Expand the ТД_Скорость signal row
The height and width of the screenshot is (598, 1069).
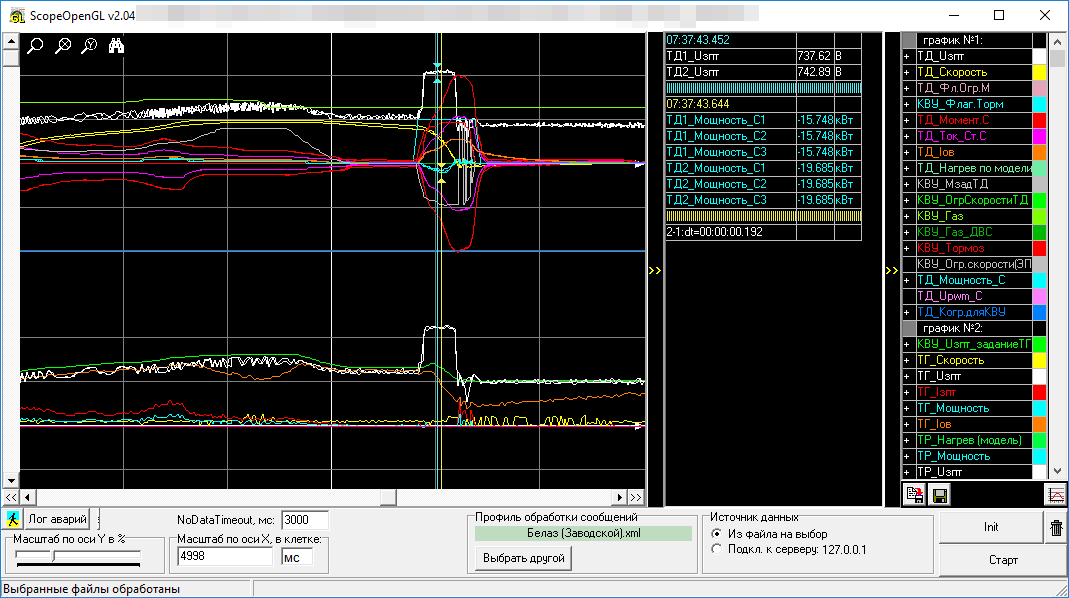(907, 72)
